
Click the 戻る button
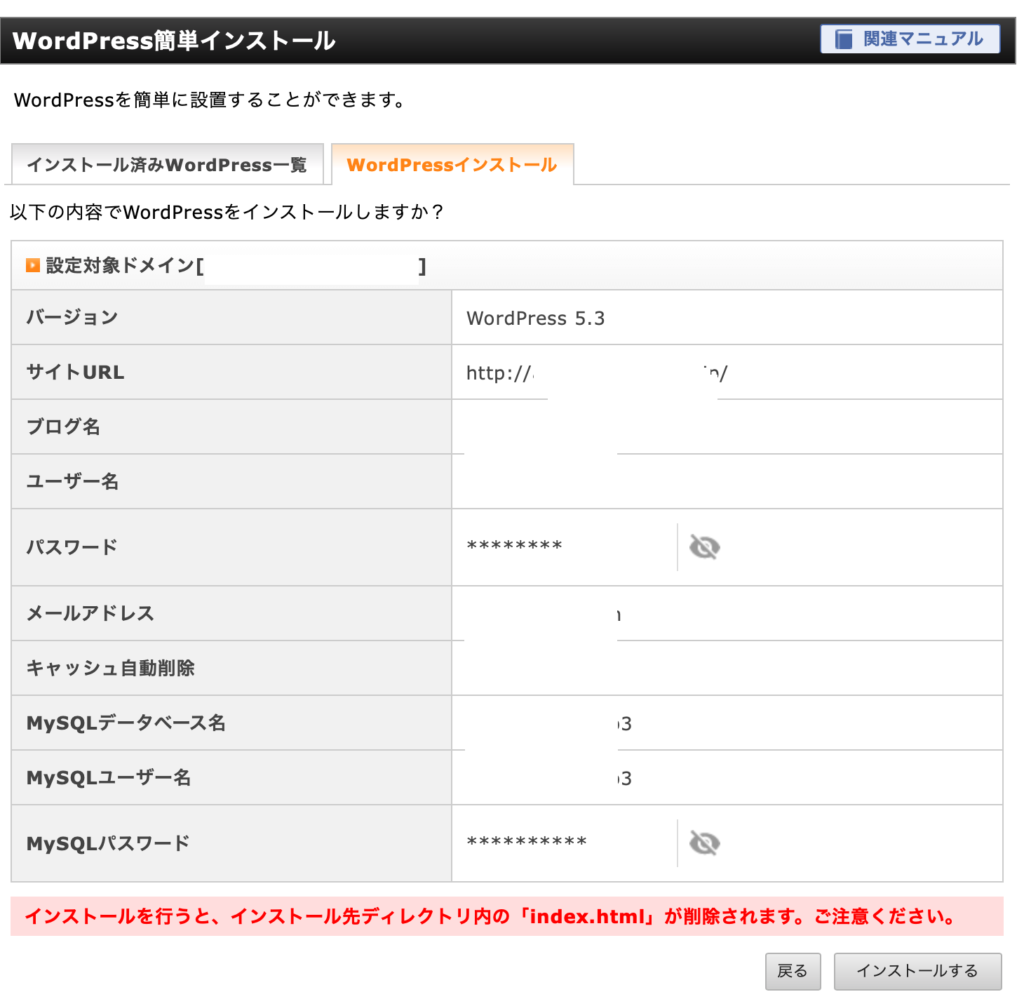[793, 971]
